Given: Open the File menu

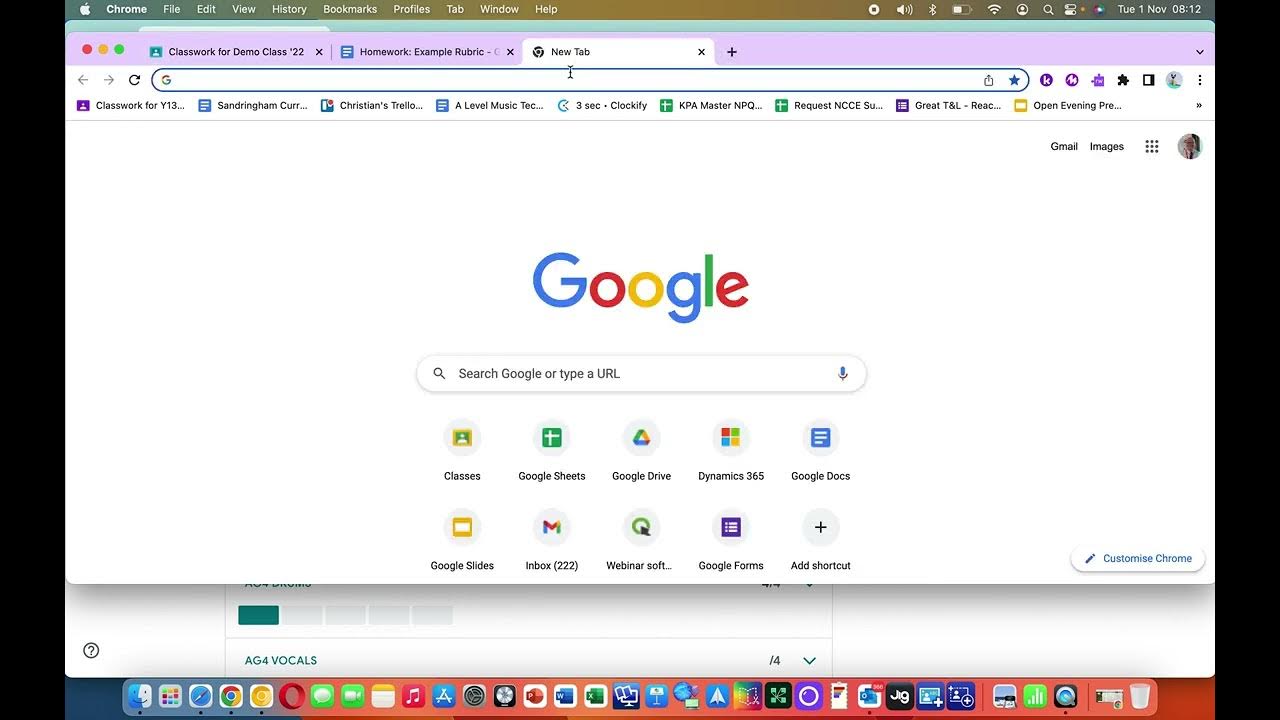Looking at the screenshot, I should [x=172, y=9].
